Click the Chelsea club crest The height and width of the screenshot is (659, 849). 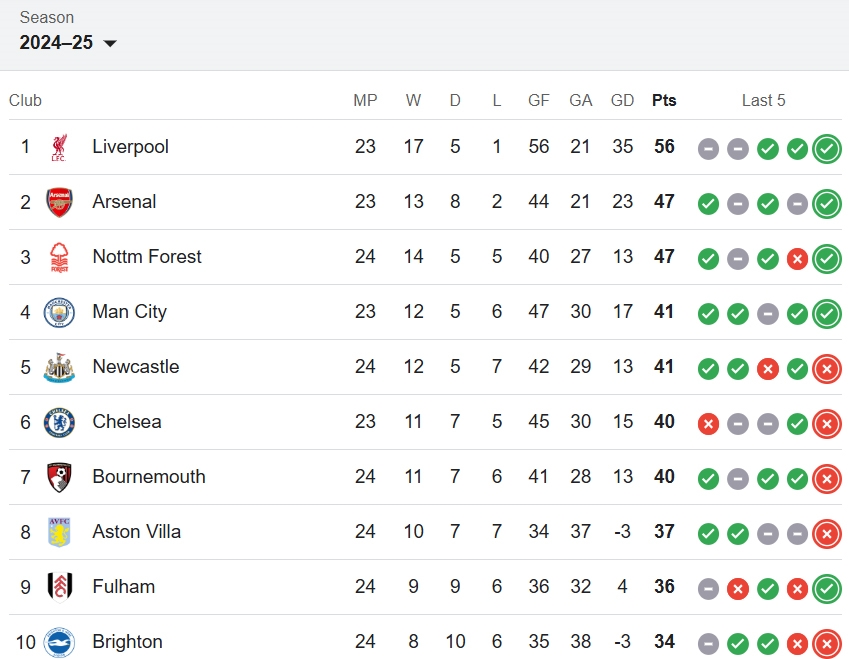(x=59, y=422)
